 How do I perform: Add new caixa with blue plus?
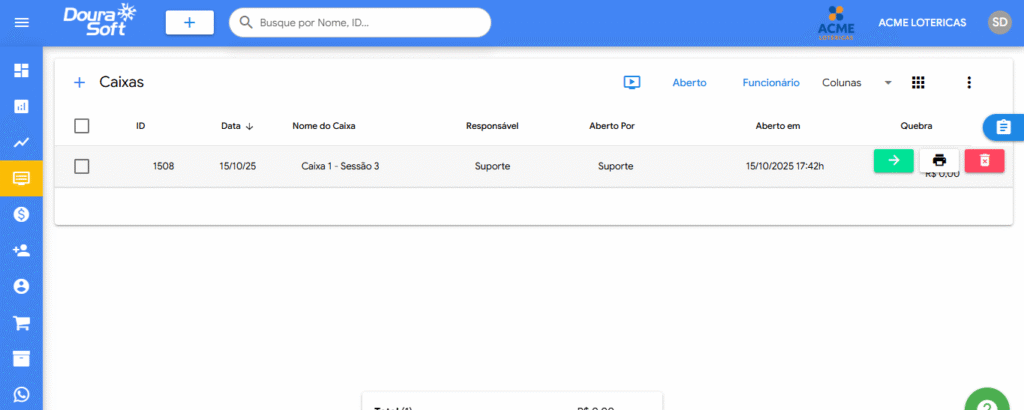click(x=80, y=83)
